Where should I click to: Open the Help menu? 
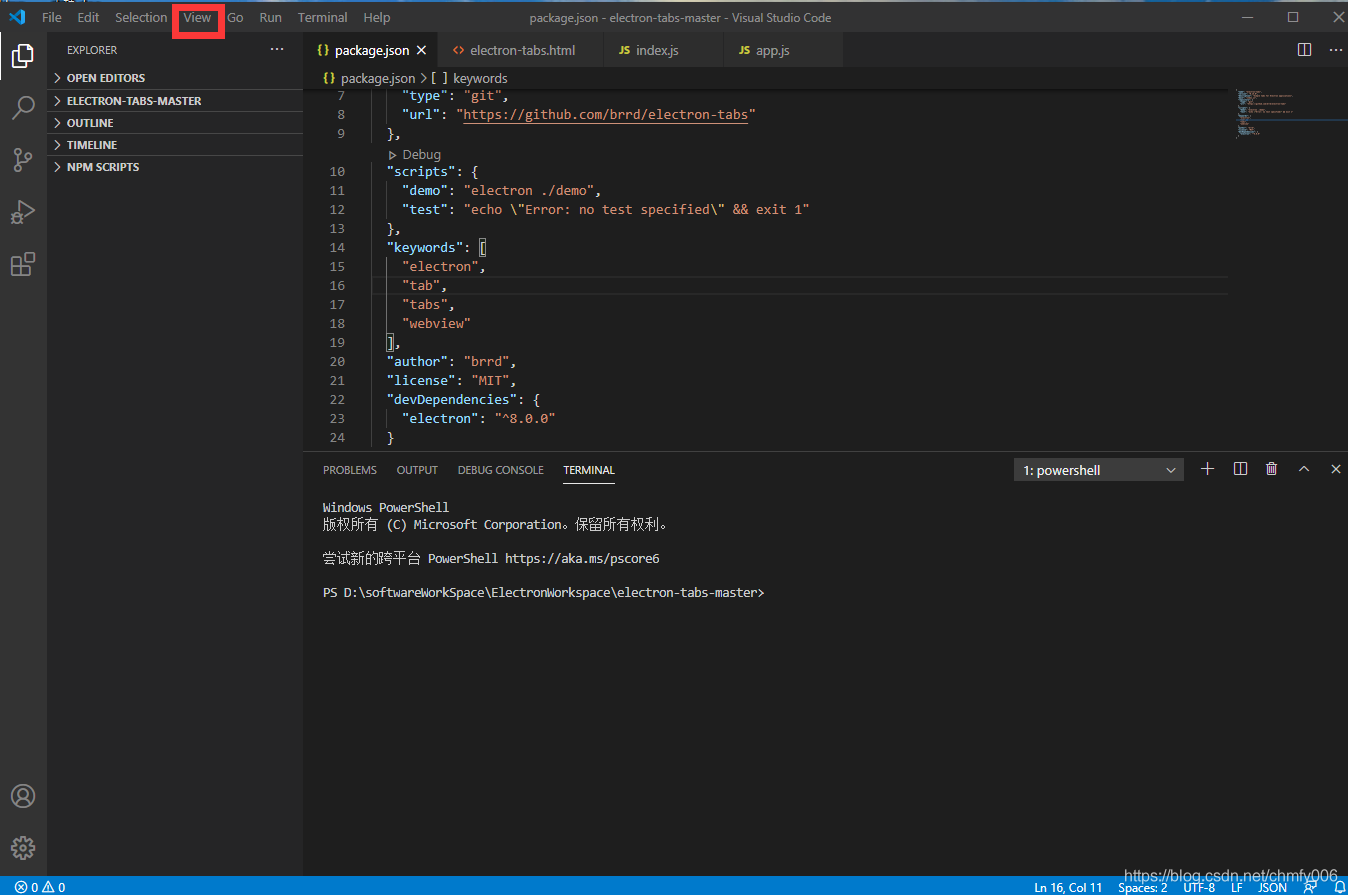pyautogui.click(x=377, y=17)
